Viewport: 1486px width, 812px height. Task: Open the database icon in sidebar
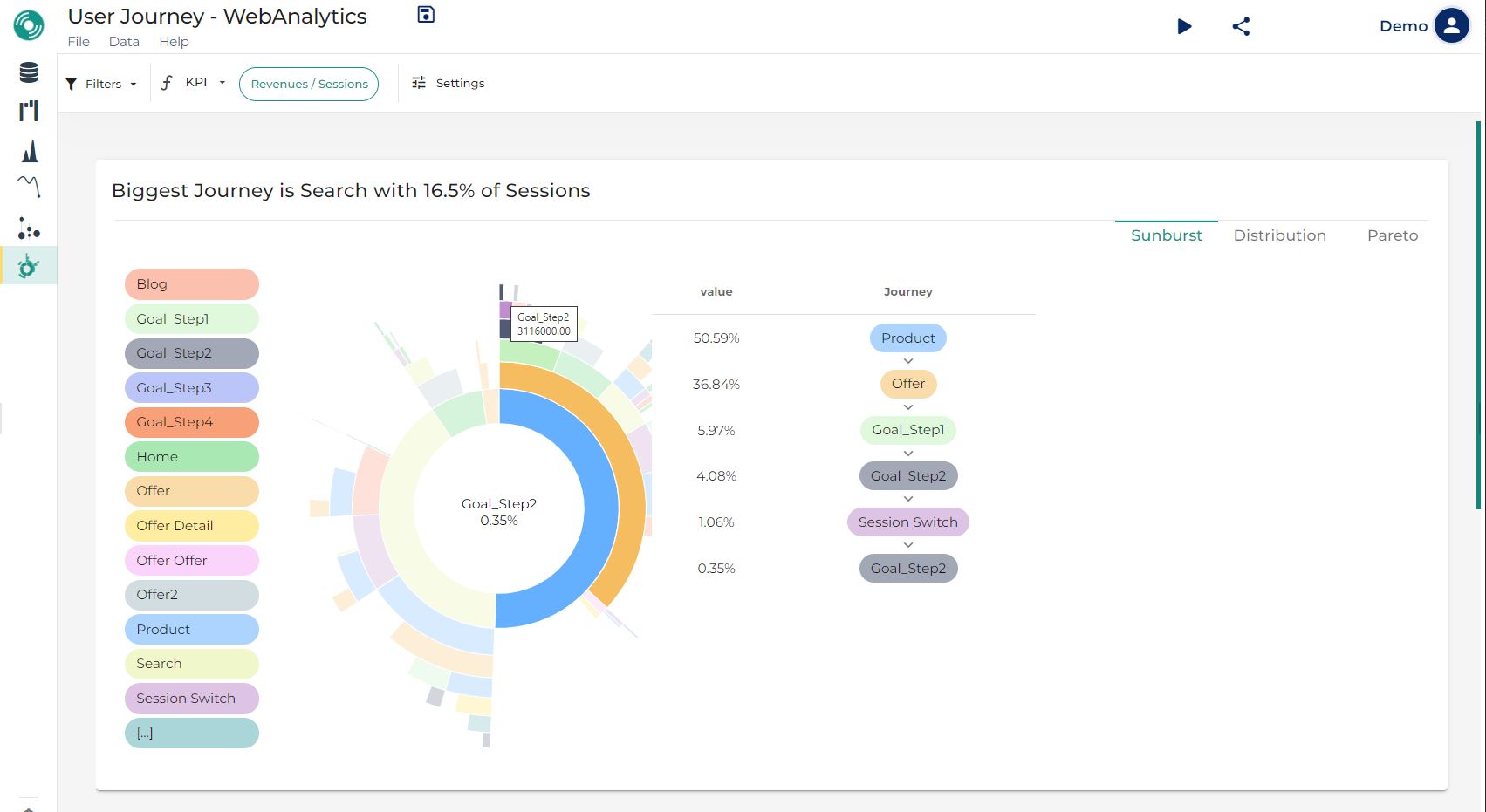(29, 72)
